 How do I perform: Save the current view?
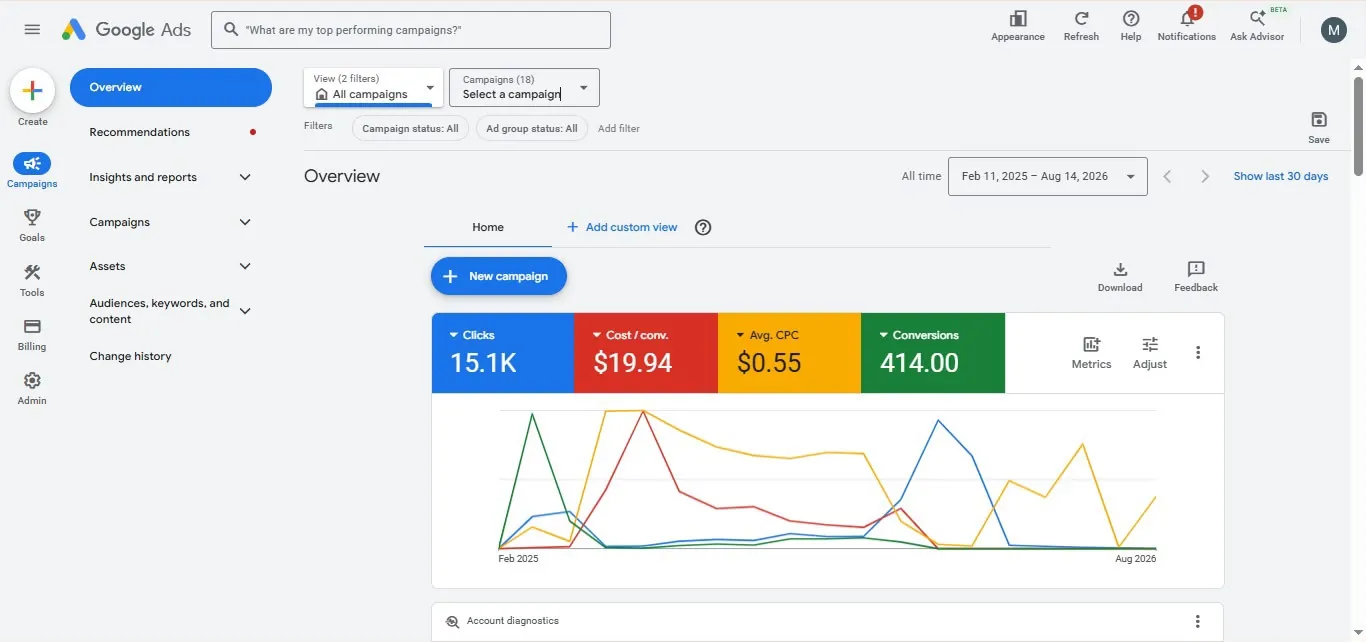tap(1319, 127)
